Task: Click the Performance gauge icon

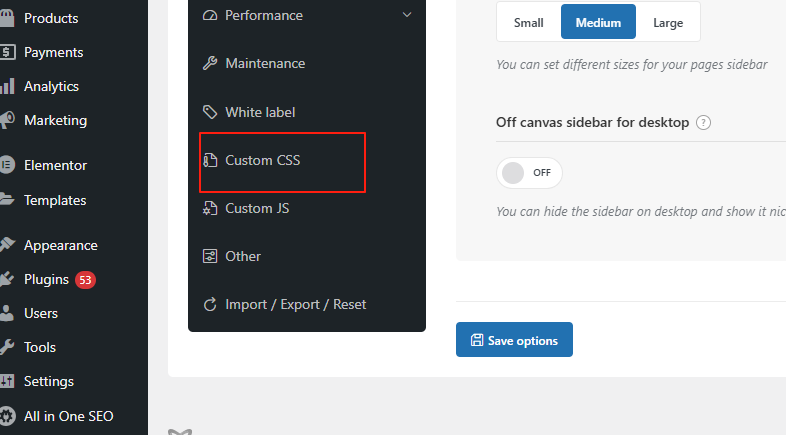Action: pyautogui.click(x=210, y=16)
